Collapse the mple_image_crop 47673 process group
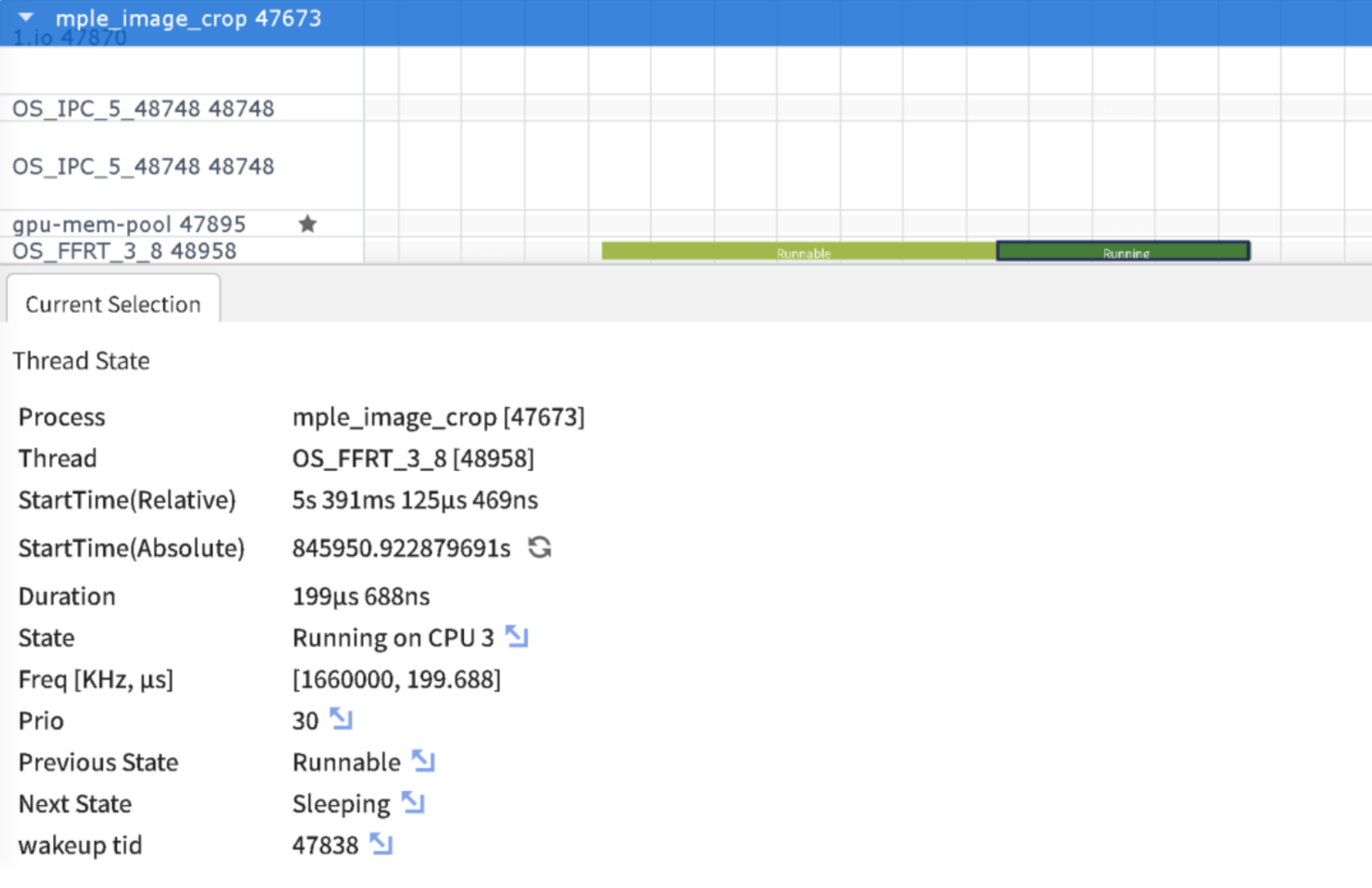The width and height of the screenshot is (1372, 888). (x=26, y=17)
